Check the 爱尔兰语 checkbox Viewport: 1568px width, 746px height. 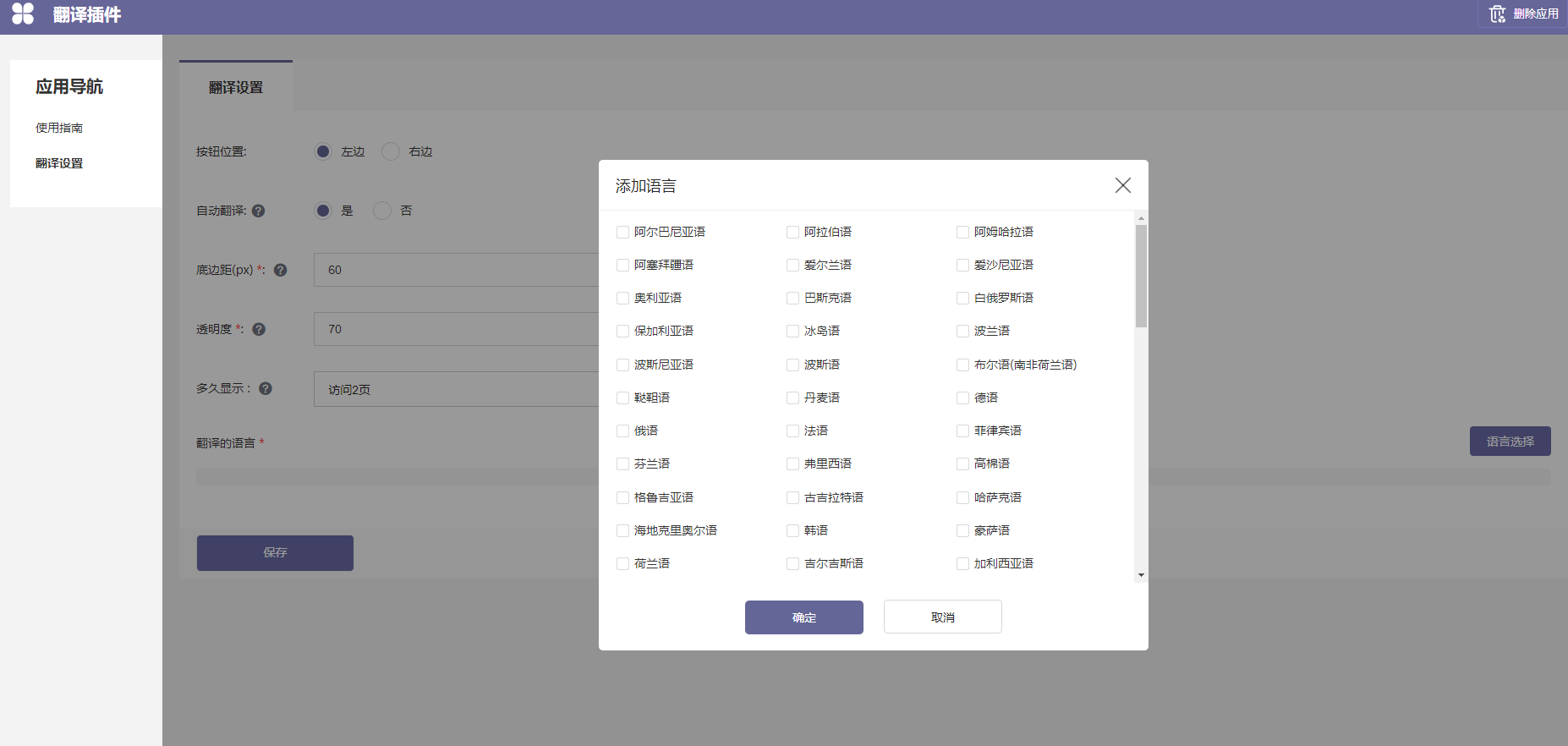pos(792,265)
